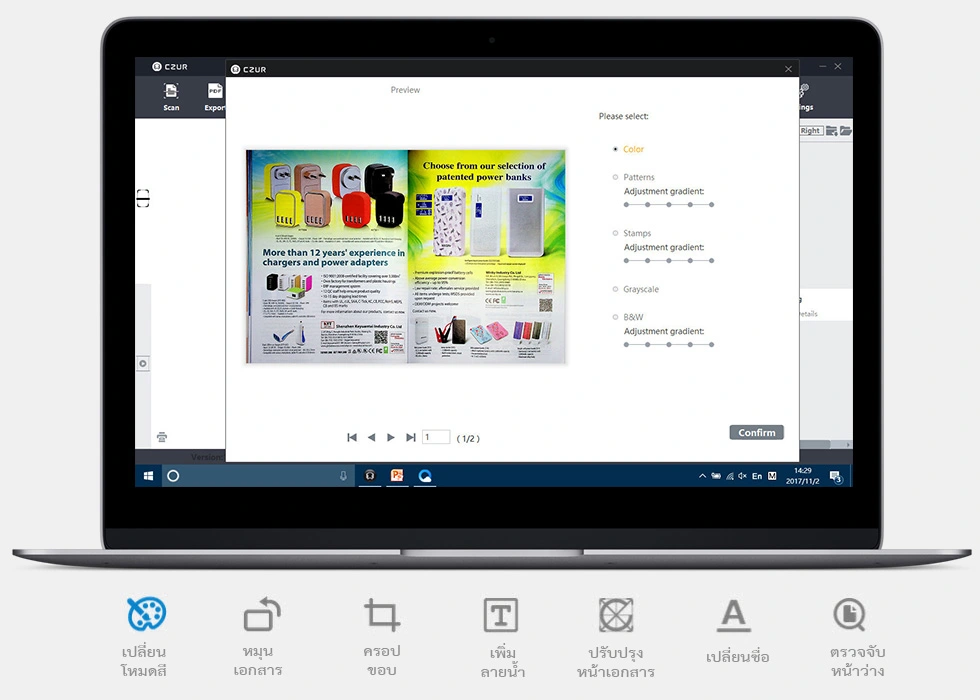Image resolution: width=980 pixels, height=700 pixels.
Task: Click the watermark text icon เพิ่มลายน้ำ
Action: [501, 614]
